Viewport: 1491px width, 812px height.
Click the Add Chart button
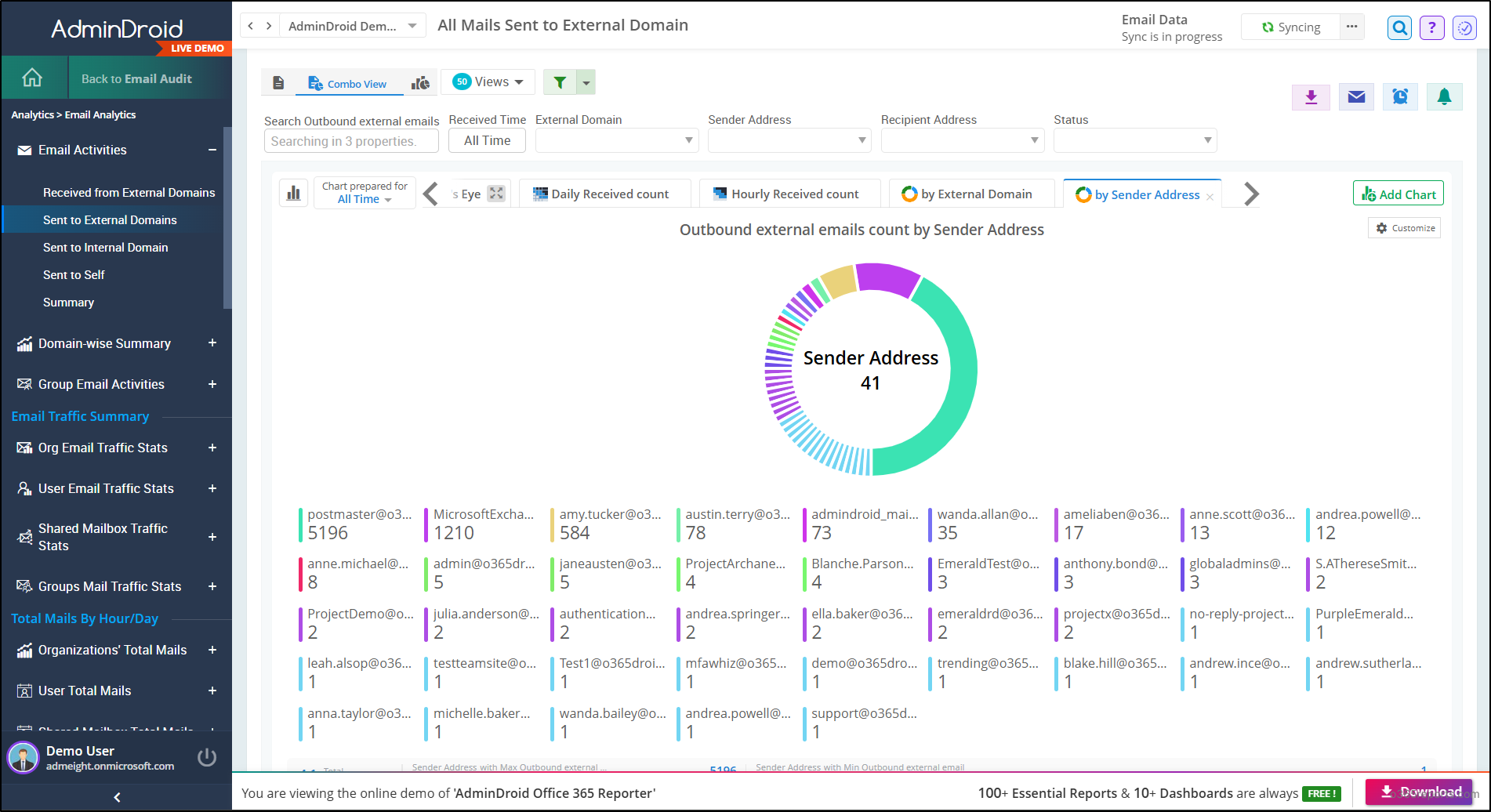point(1398,194)
